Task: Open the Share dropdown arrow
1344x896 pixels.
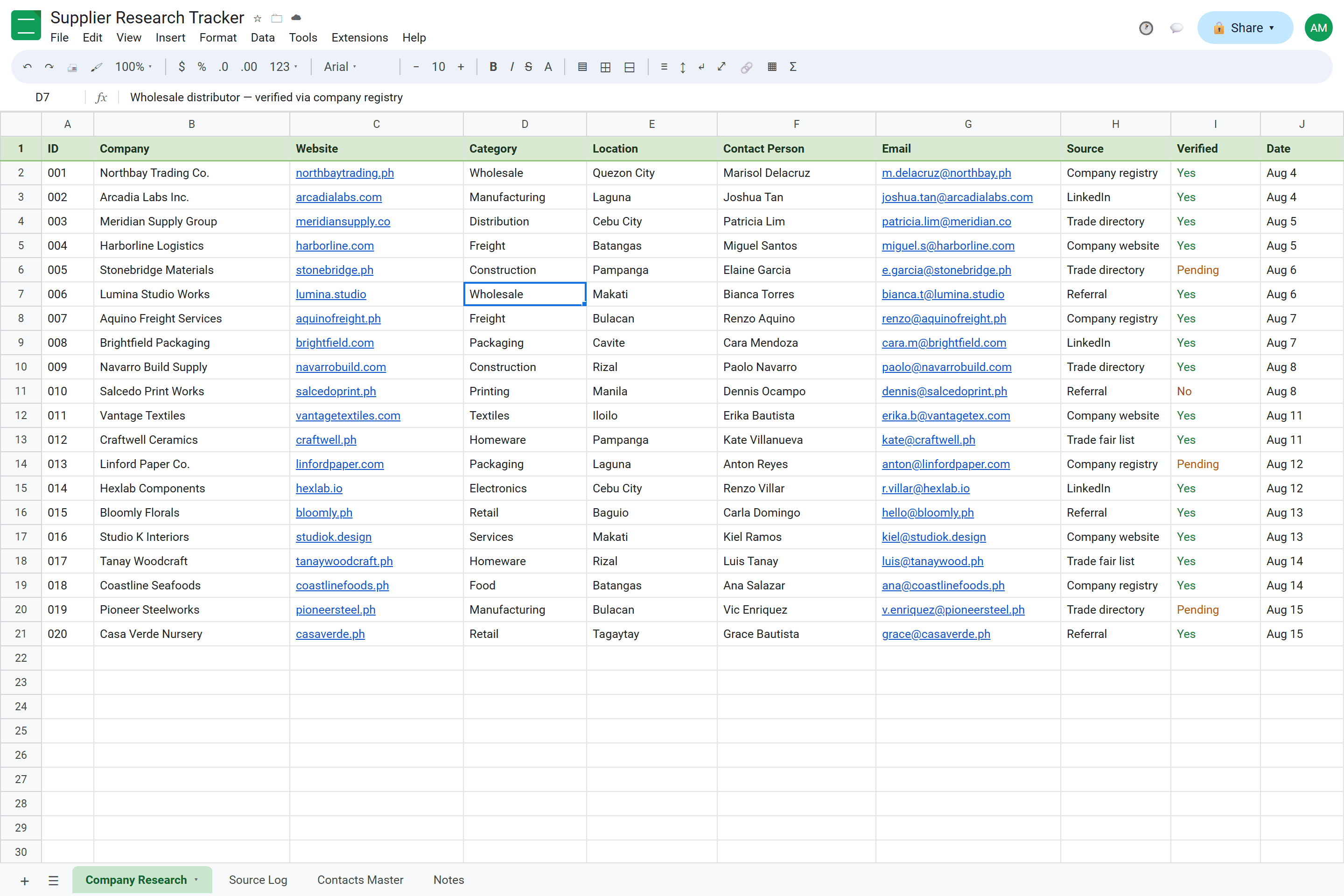Action: pyautogui.click(x=1271, y=28)
